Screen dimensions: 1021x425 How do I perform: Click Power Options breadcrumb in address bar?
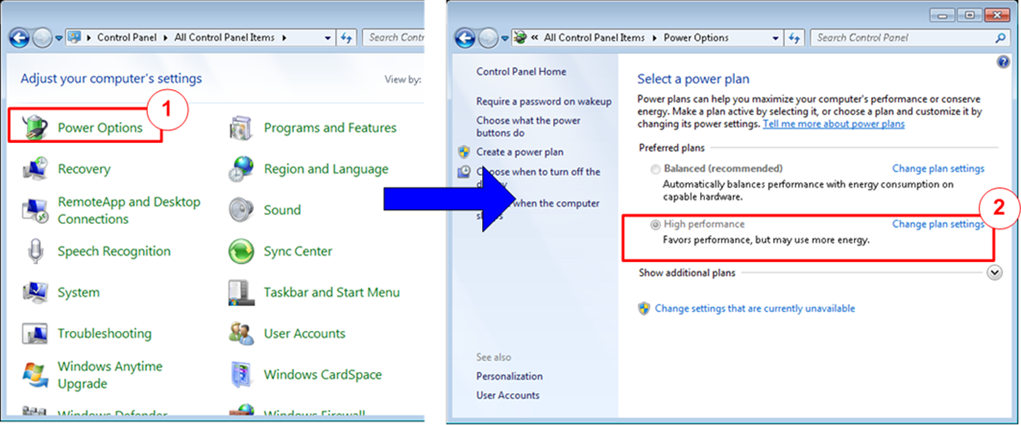pos(696,38)
